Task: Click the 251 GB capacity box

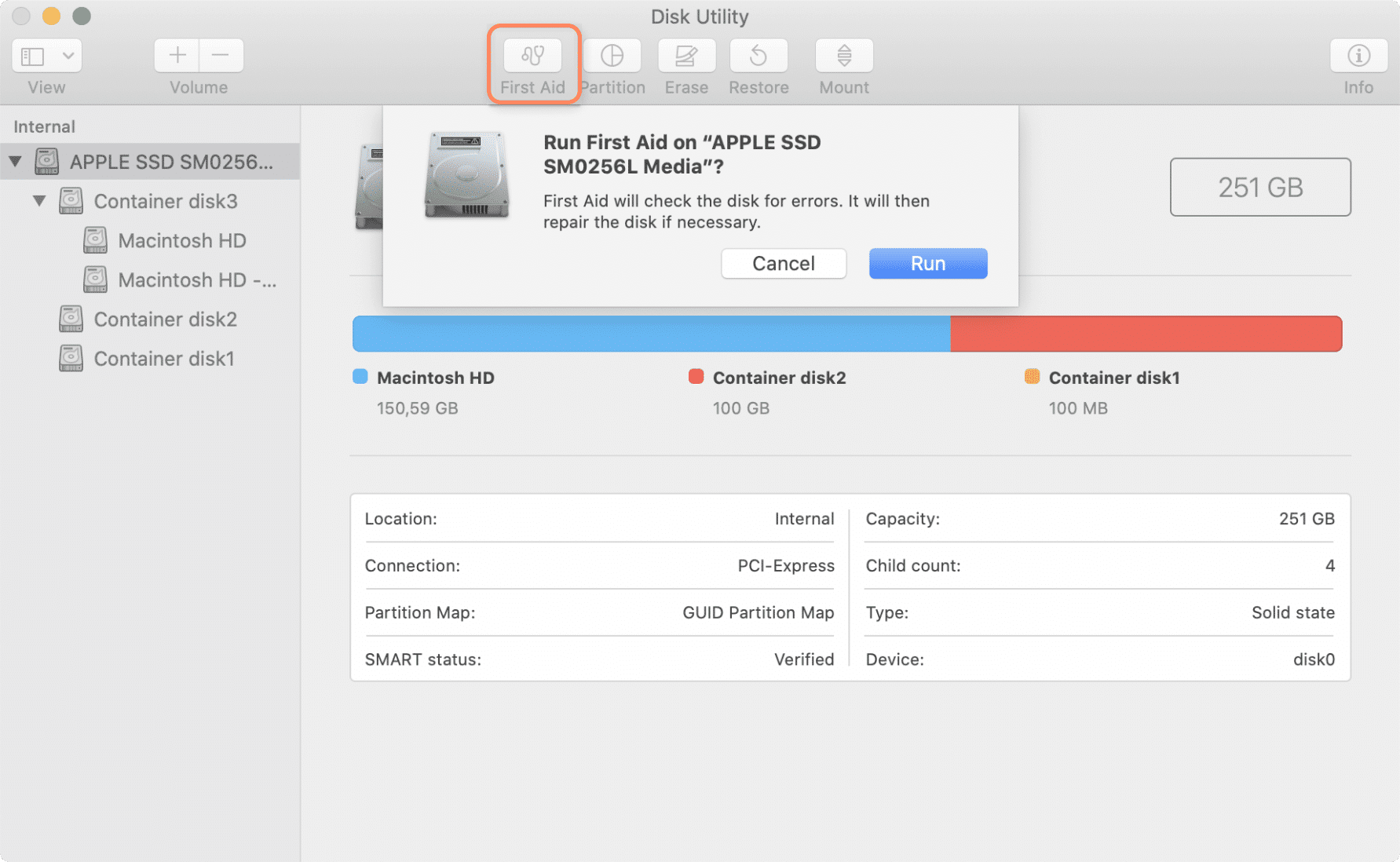Action: (x=1259, y=187)
